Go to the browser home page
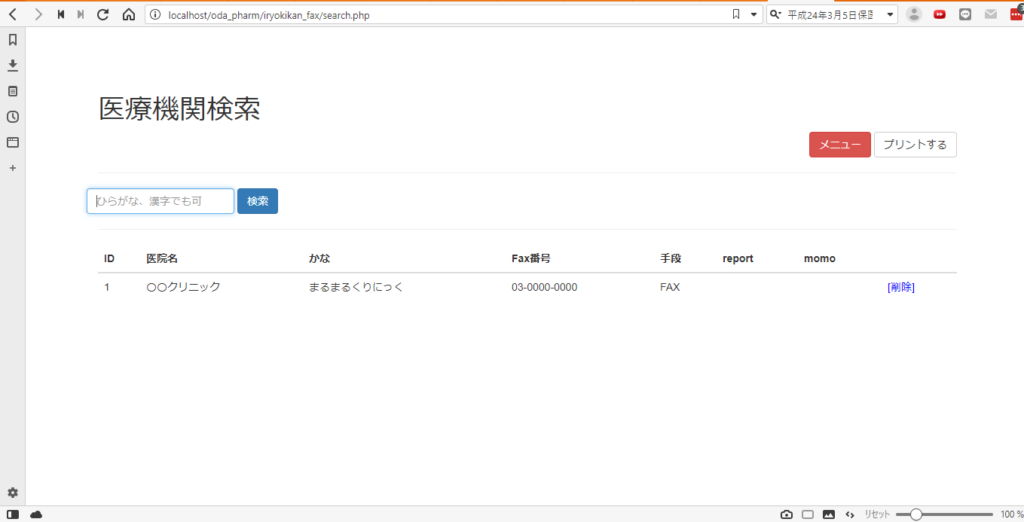The width and height of the screenshot is (1024, 522). (x=128, y=15)
